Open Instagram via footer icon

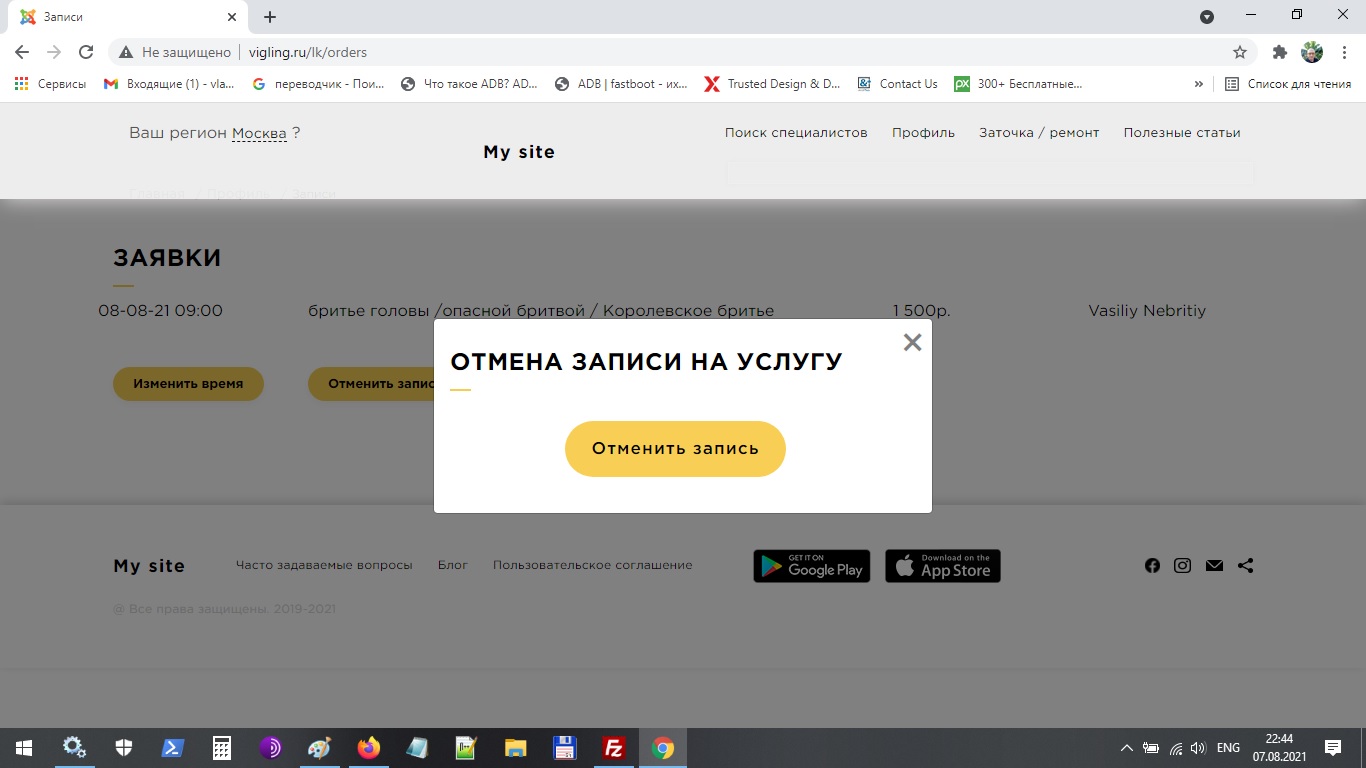click(1182, 565)
